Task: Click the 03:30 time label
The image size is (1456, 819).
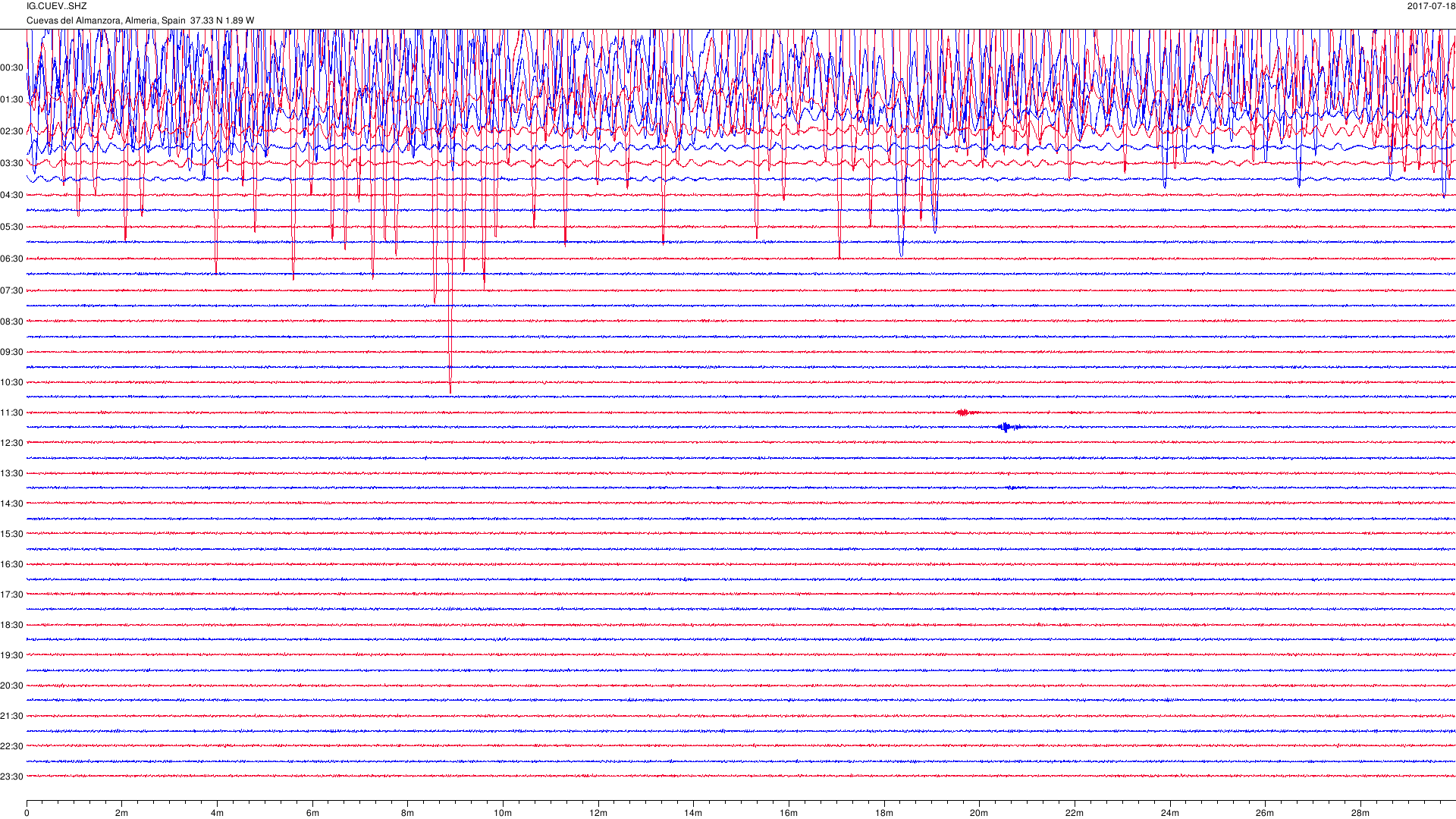Action: 11,164
